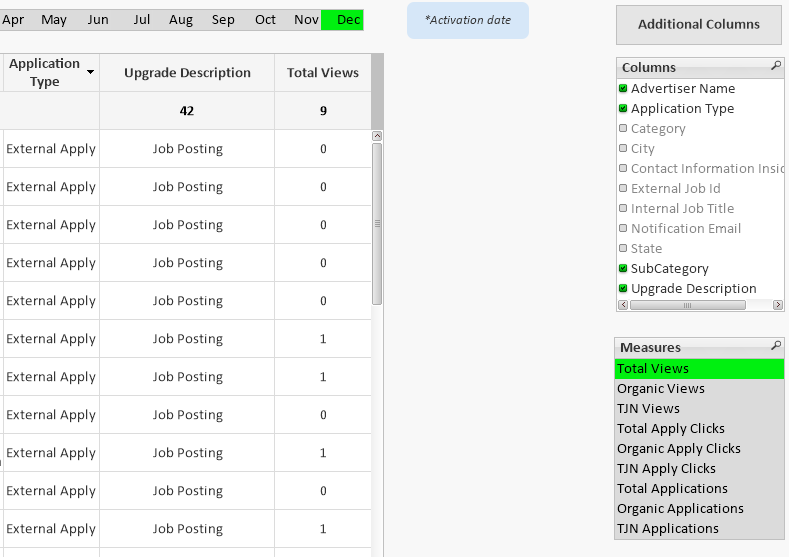The width and height of the screenshot is (789, 557).
Task: Select the Total Applications measure
Action: (672, 489)
